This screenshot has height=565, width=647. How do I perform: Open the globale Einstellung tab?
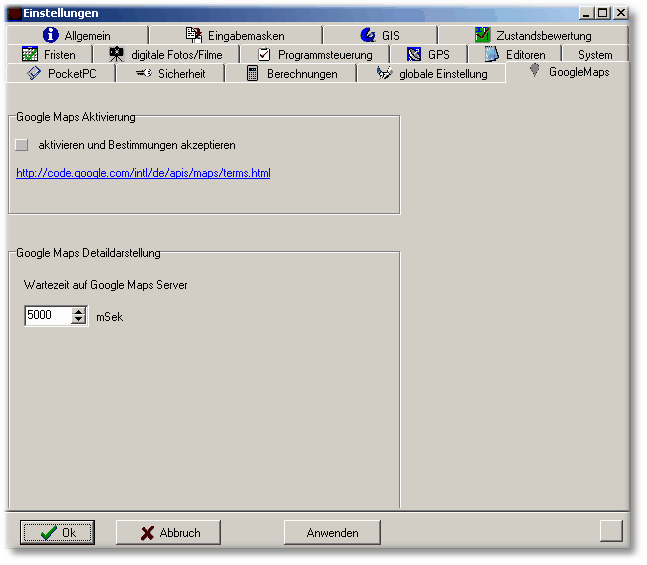(442, 73)
